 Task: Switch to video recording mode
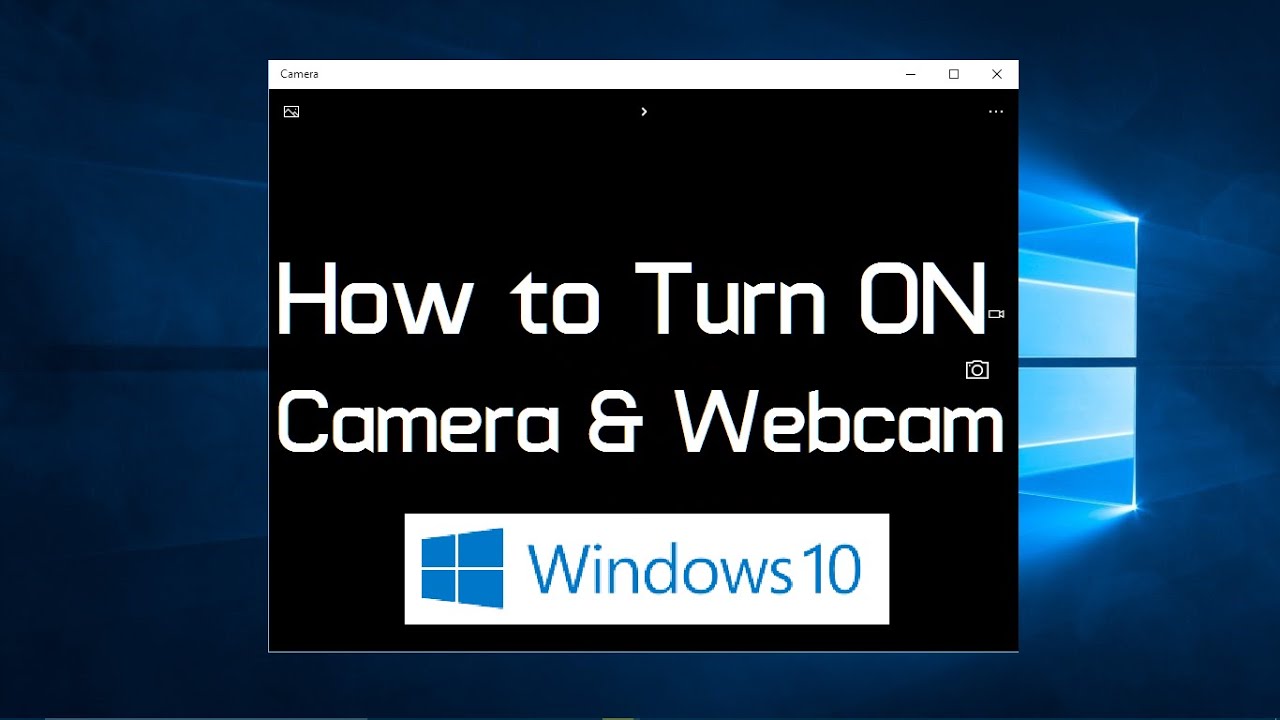(x=996, y=314)
